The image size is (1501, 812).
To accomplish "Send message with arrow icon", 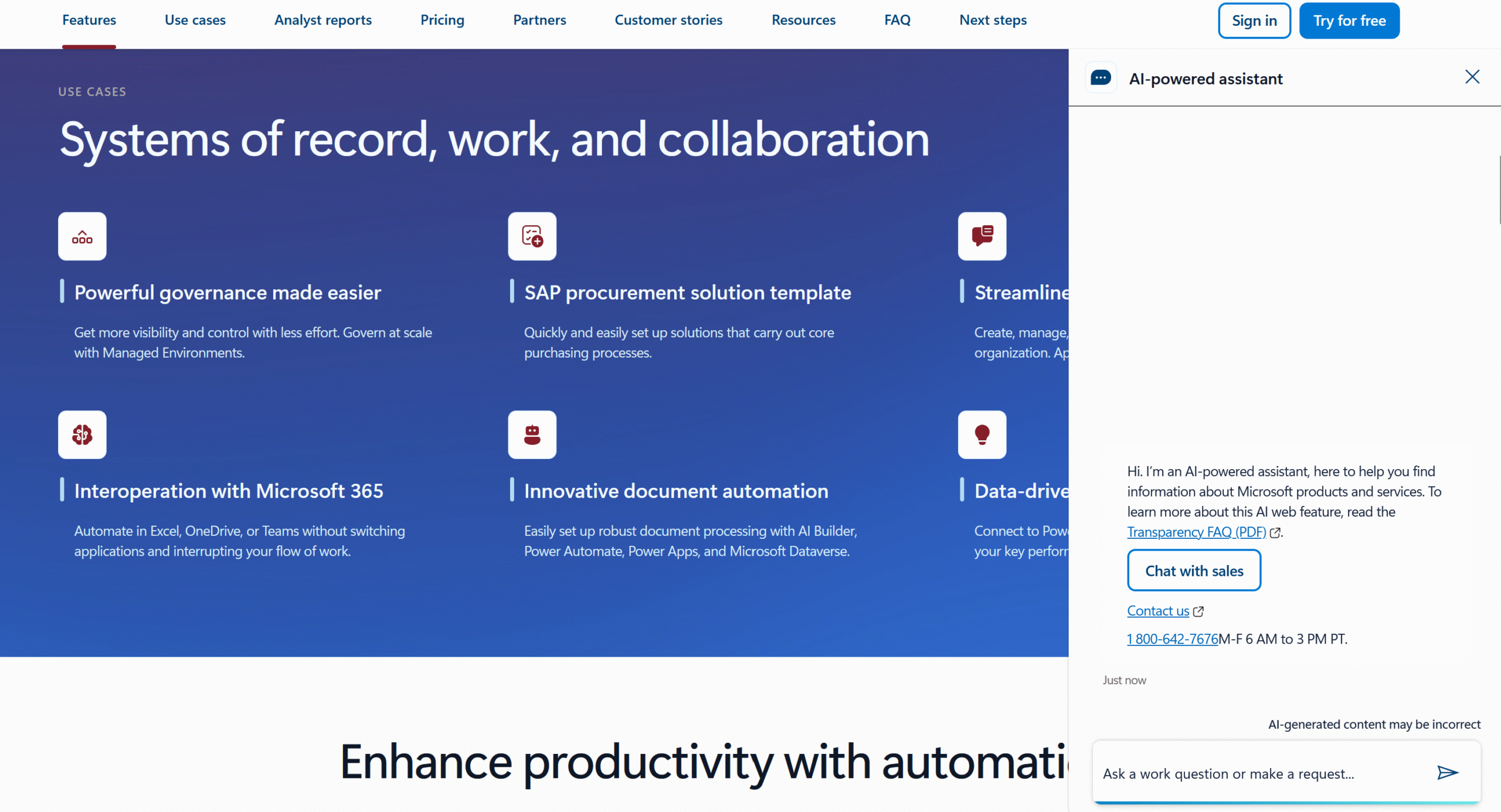I will 1447,773.
